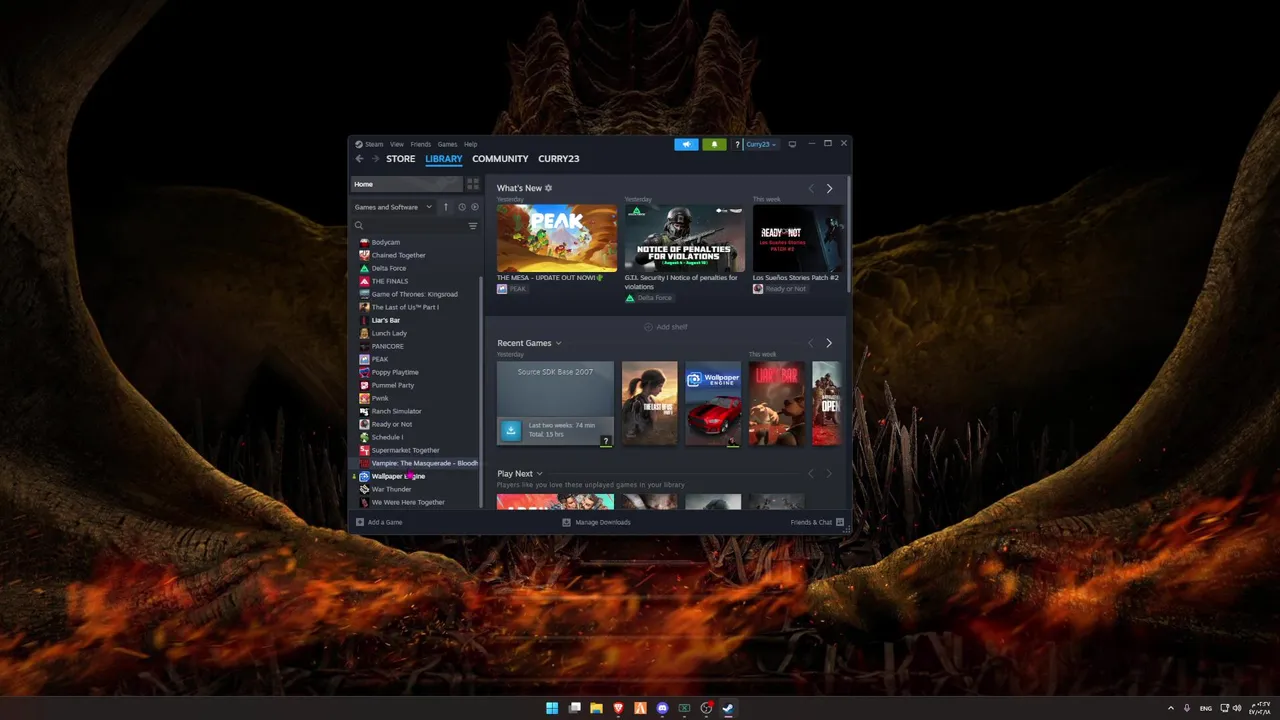
Task: Select THE FINALS in the game list
Action: (390, 281)
